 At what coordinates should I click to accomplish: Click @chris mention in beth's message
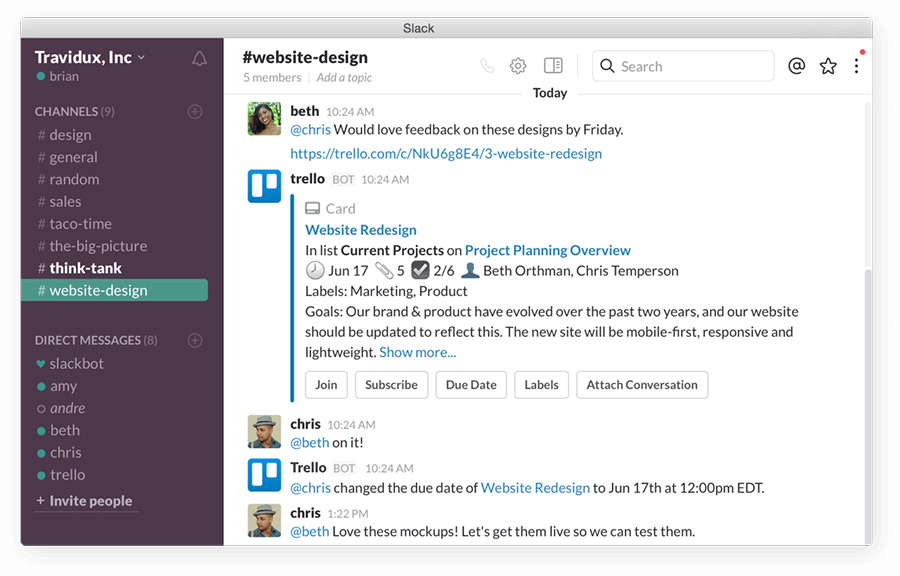tap(311, 130)
